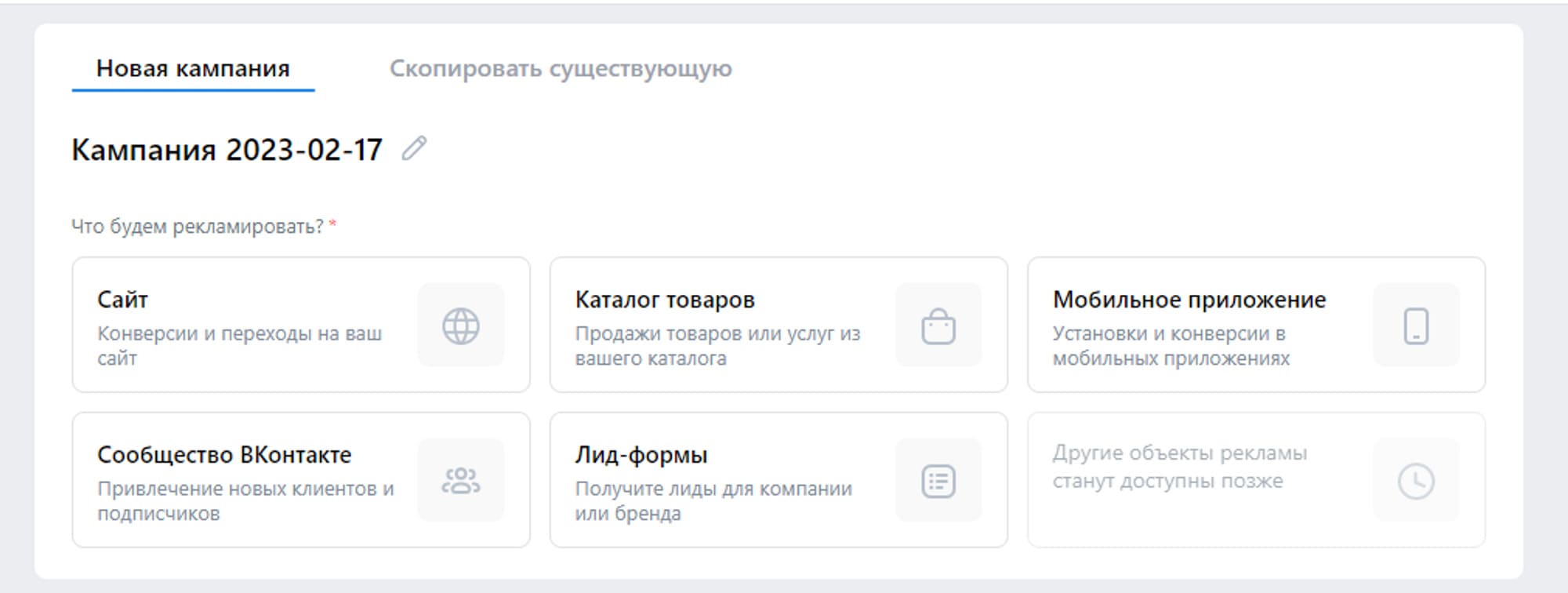The image size is (1568, 593).
Task: Click the pencil icon to rename campaign
Action: (x=414, y=148)
